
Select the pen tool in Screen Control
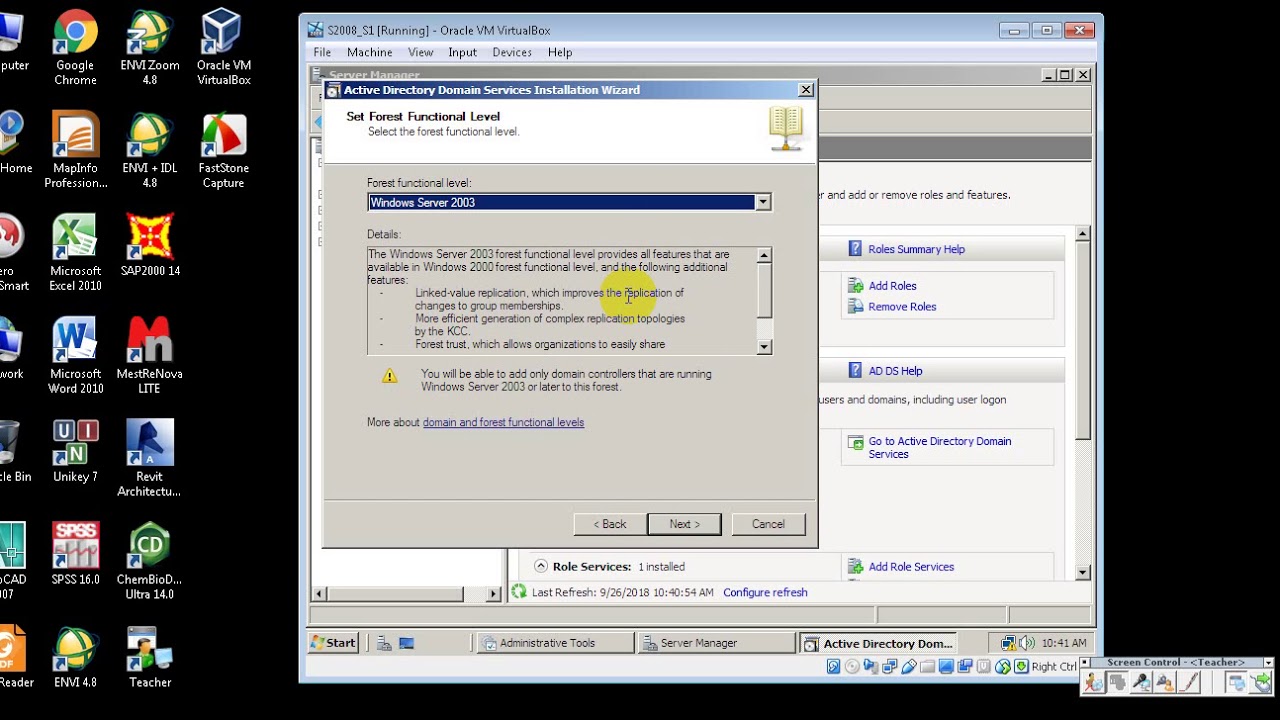click(x=1189, y=682)
